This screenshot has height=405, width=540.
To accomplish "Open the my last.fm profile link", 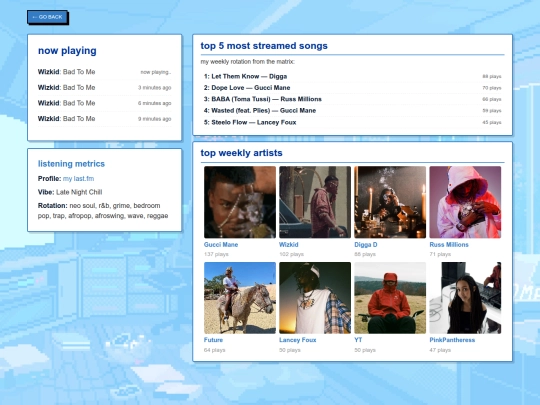I will (x=78, y=178).
